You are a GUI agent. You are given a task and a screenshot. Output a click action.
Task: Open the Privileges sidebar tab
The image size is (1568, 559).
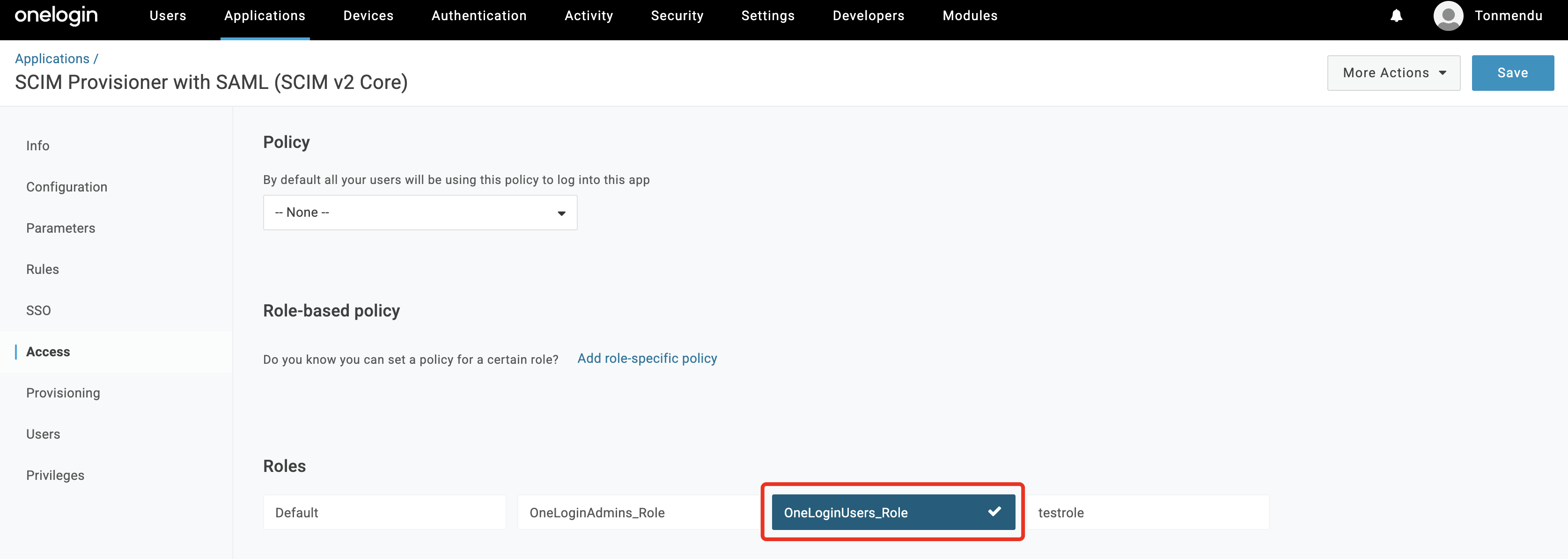[x=55, y=475]
